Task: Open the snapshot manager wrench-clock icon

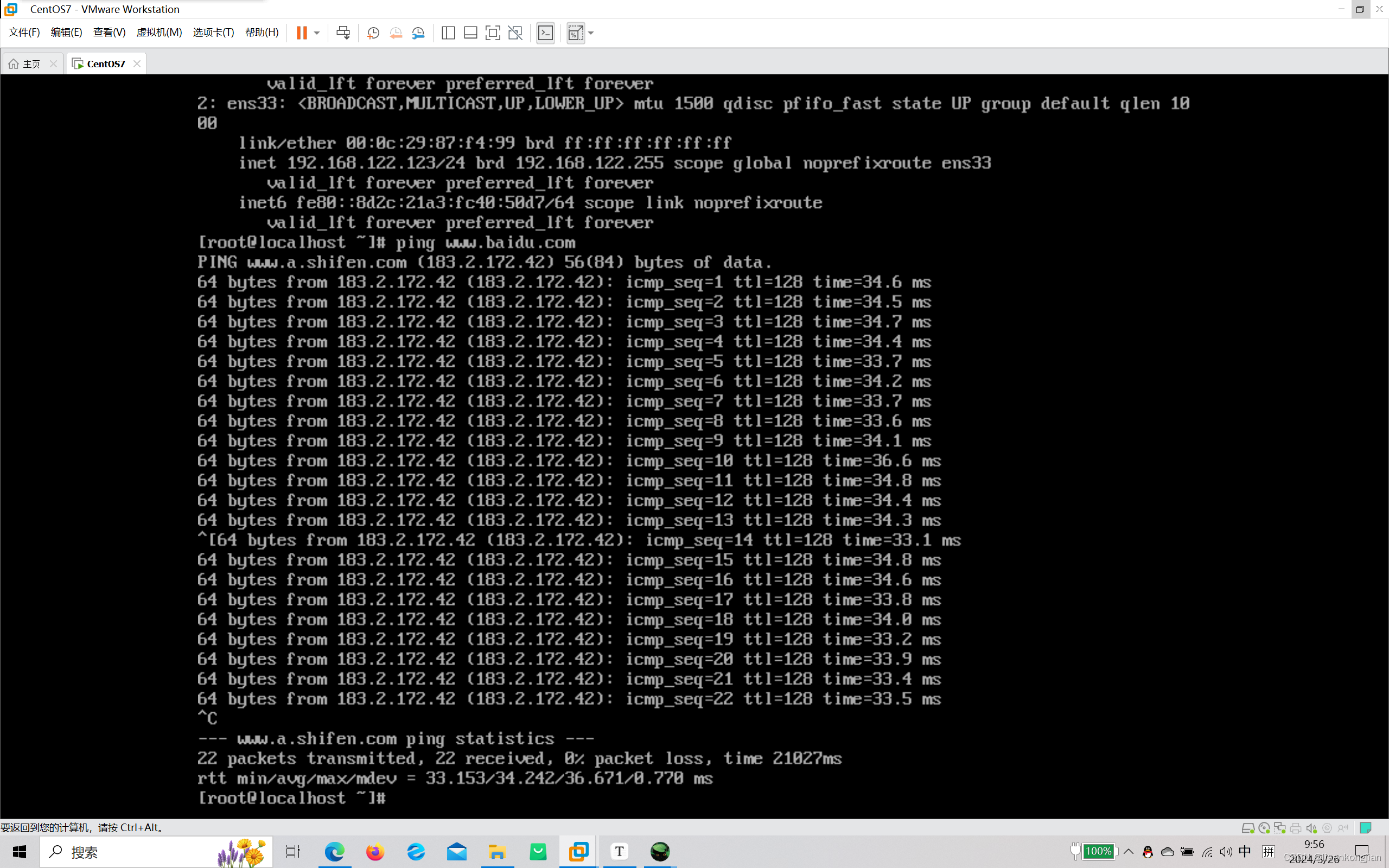Action: pos(418,33)
